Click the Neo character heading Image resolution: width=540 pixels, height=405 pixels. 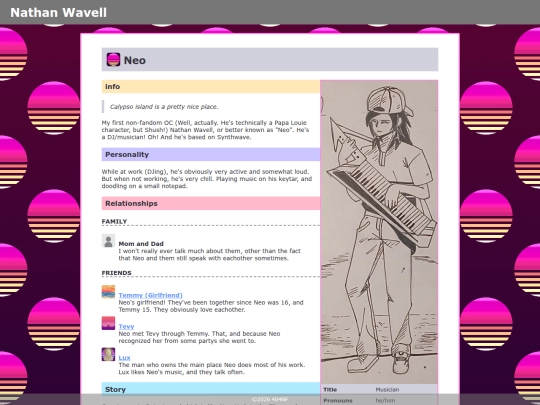(x=135, y=60)
